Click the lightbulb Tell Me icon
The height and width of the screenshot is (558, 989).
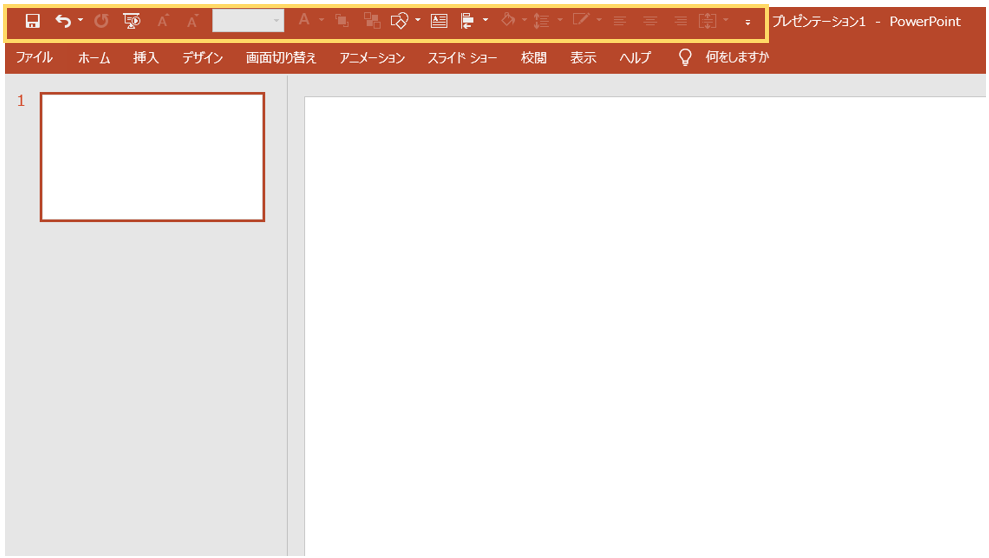[x=685, y=57]
